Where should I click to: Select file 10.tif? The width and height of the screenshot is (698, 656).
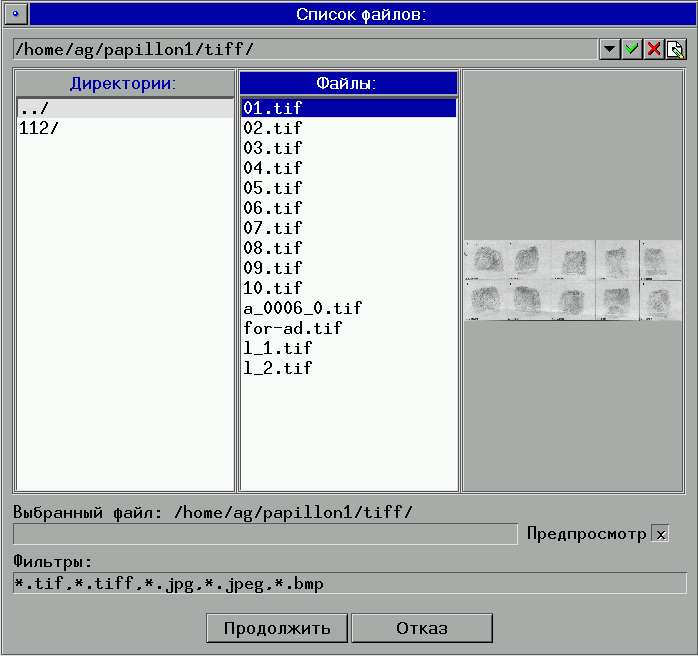pyautogui.click(x=349, y=288)
